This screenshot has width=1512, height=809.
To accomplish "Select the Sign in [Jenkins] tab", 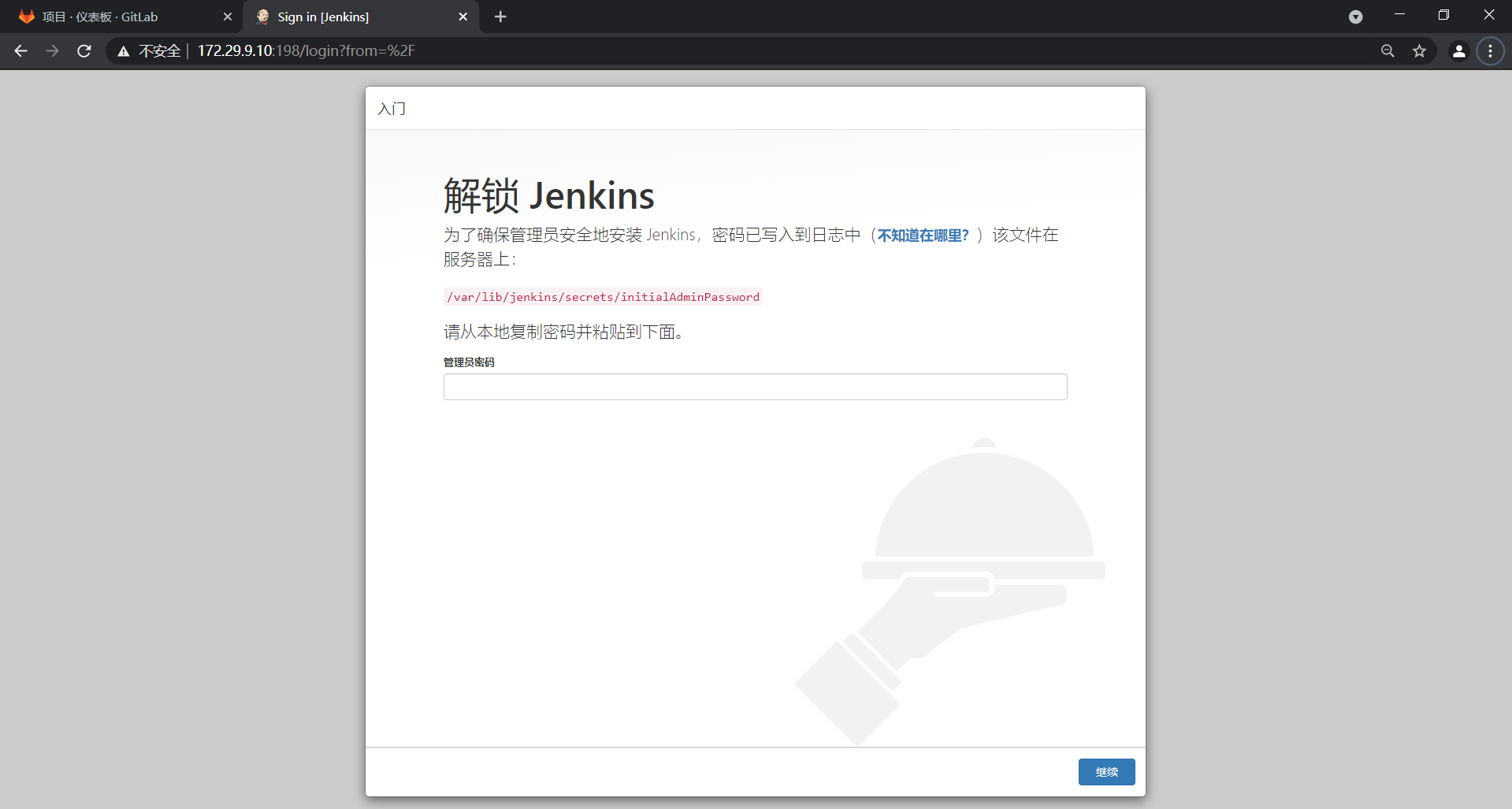I will (x=361, y=17).
